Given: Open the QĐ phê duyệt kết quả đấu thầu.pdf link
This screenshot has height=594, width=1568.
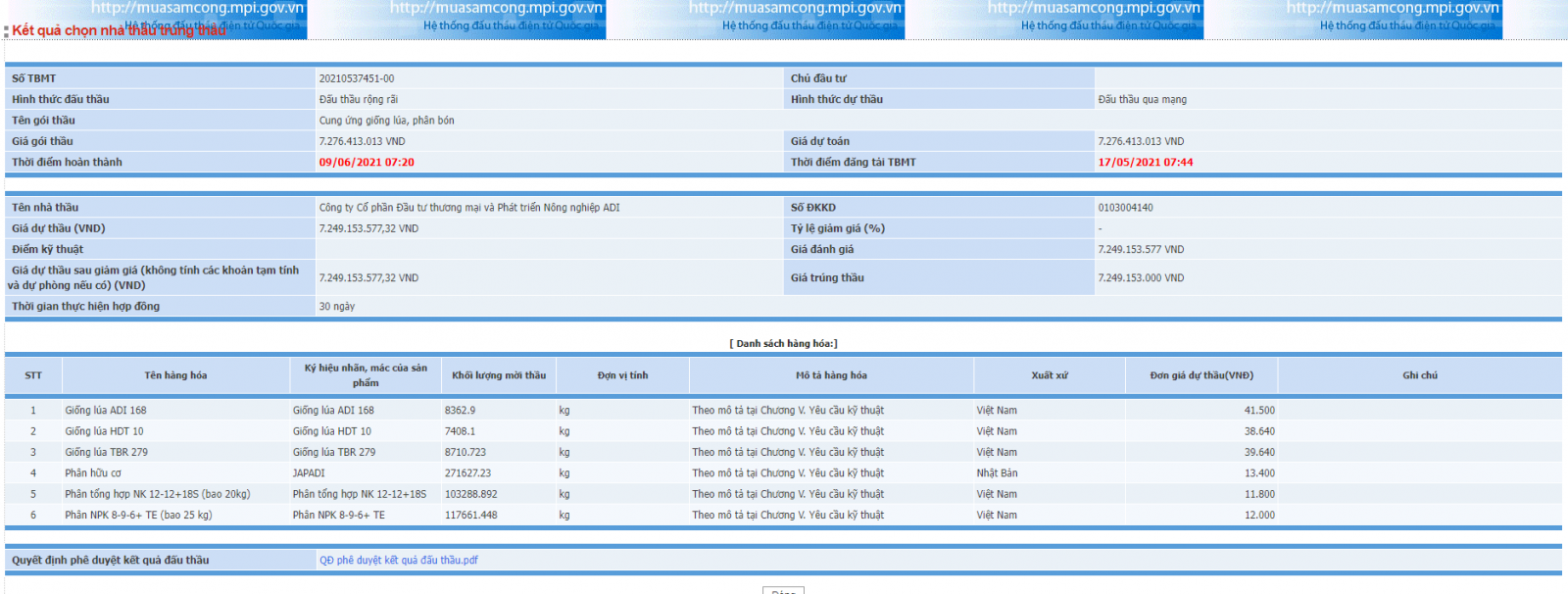Looking at the screenshot, I should tap(398, 561).
